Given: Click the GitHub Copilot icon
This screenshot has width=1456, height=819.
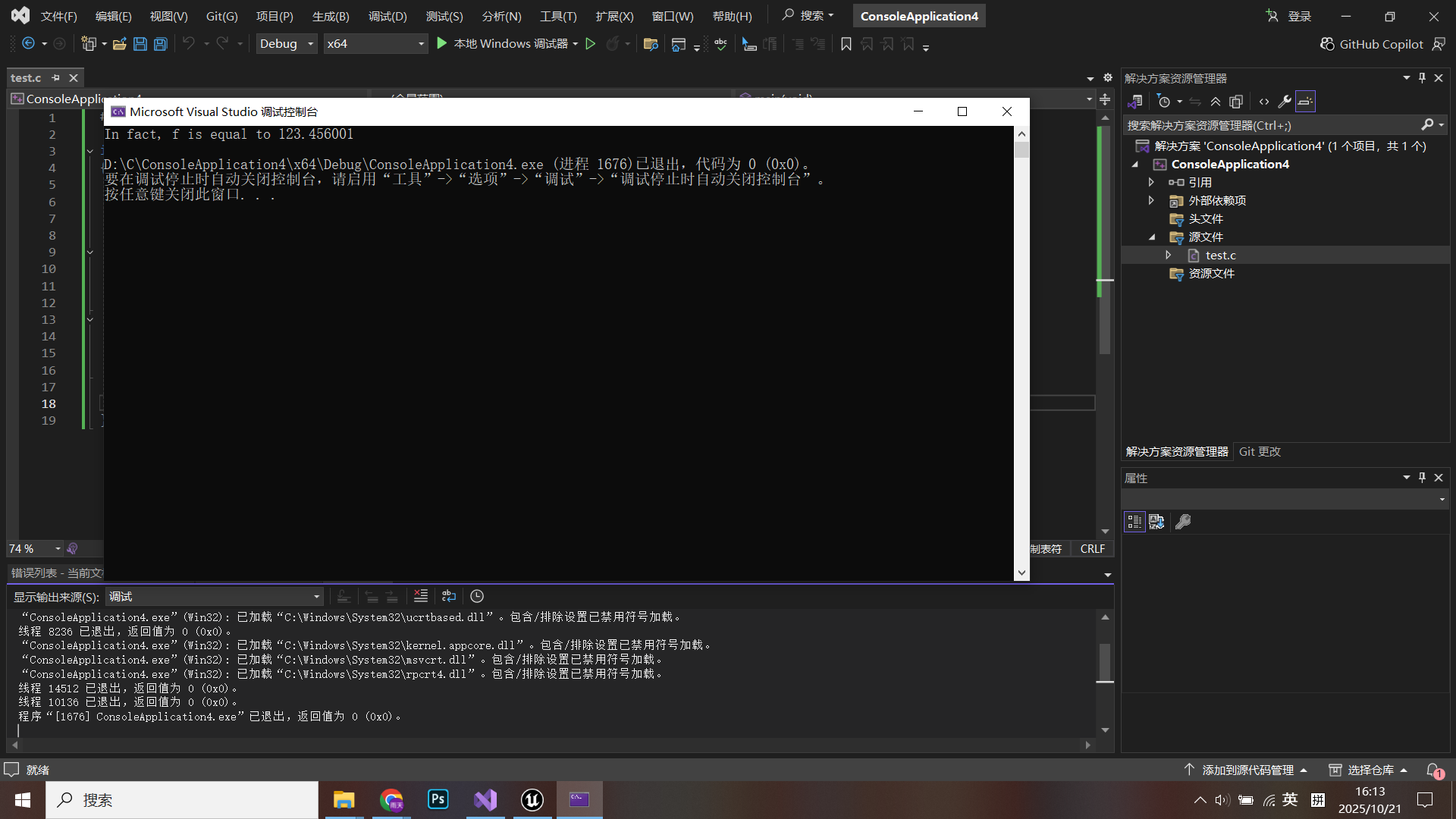Looking at the screenshot, I should 1327,44.
